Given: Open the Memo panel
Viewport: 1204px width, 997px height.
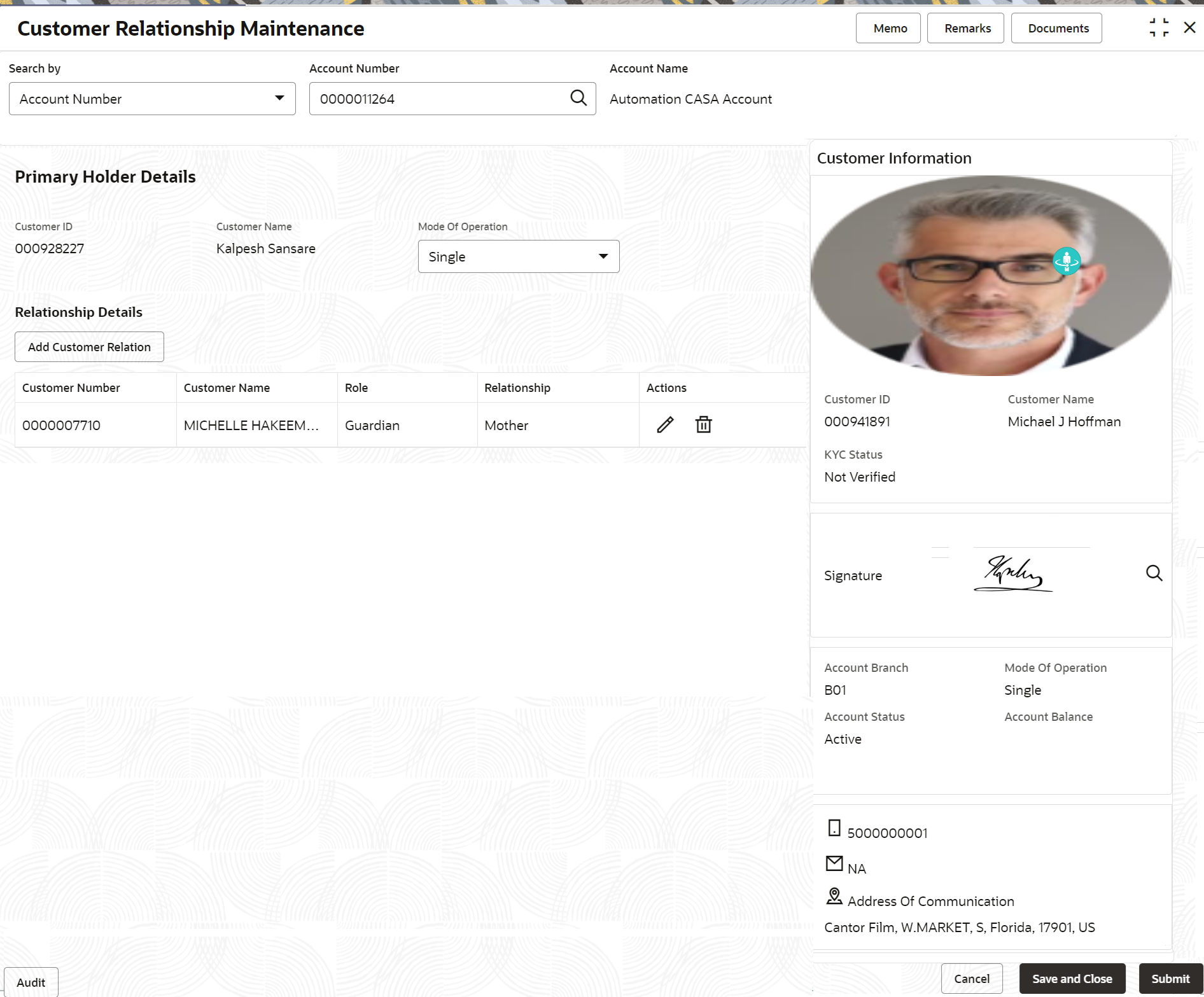Looking at the screenshot, I should pyautogui.click(x=888, y=28).
